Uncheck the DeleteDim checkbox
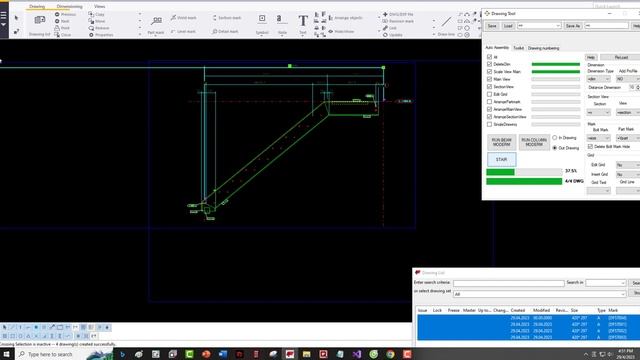 pos(489,64)
